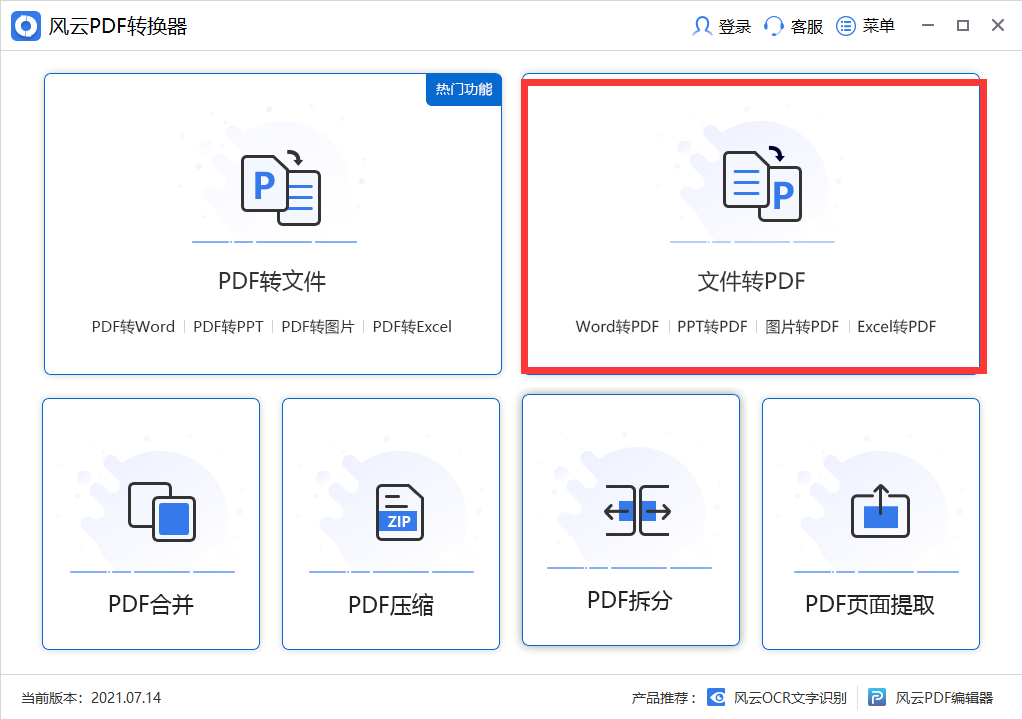Choose PDF转Word conversion
The width and height of the screenshot is (1022, 719).
(x=133, y=327)
